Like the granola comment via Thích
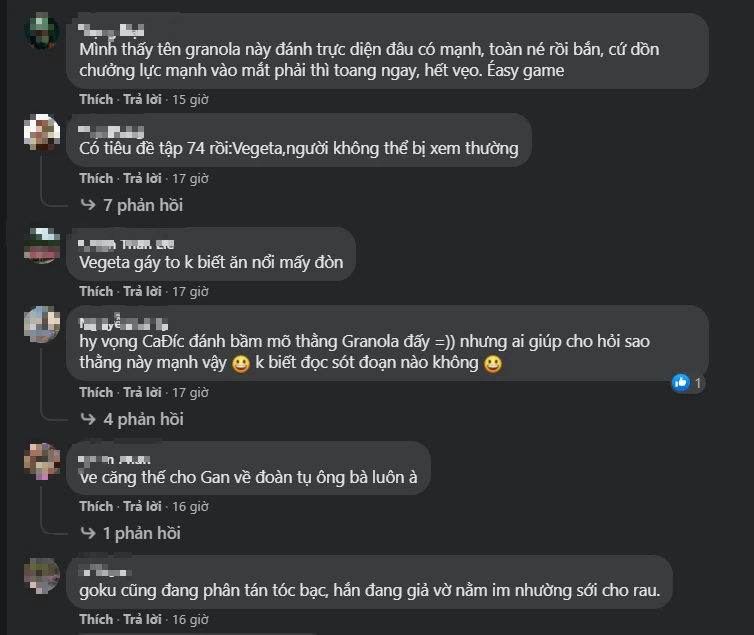The image size is (754, 635). pos(96,100)
